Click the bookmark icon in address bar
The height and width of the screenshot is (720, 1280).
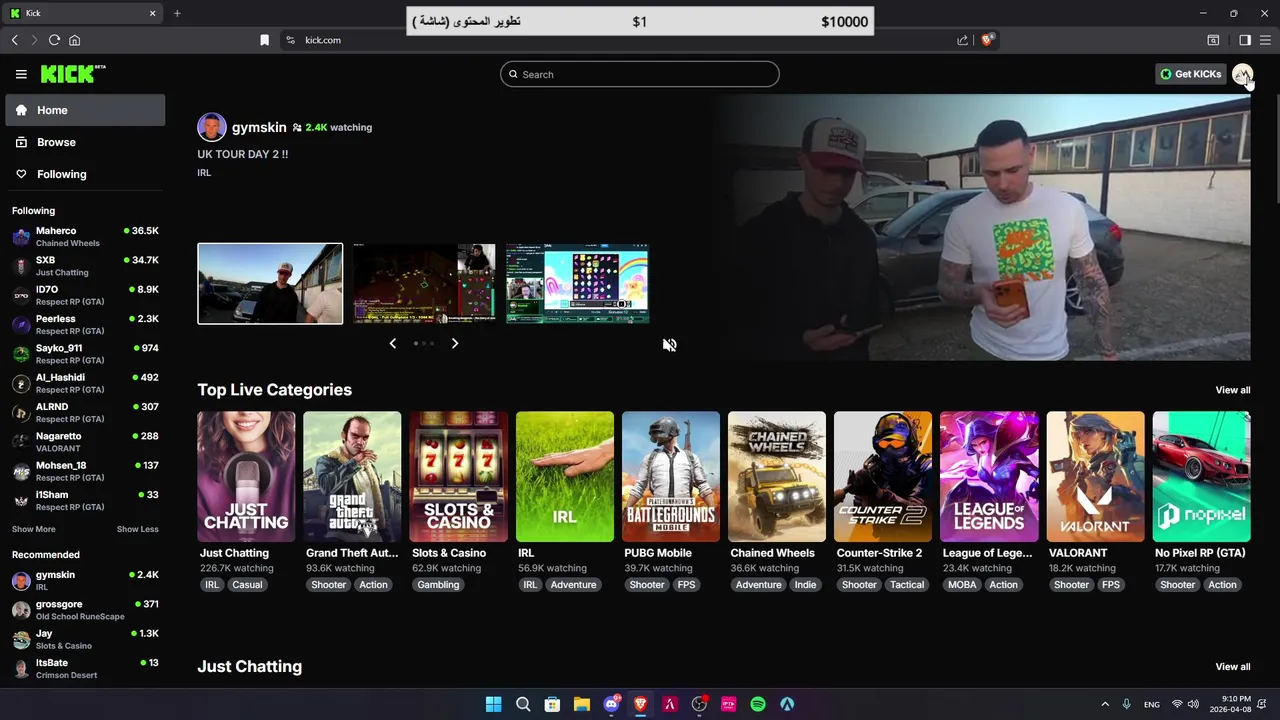click(x=264, y=40)
